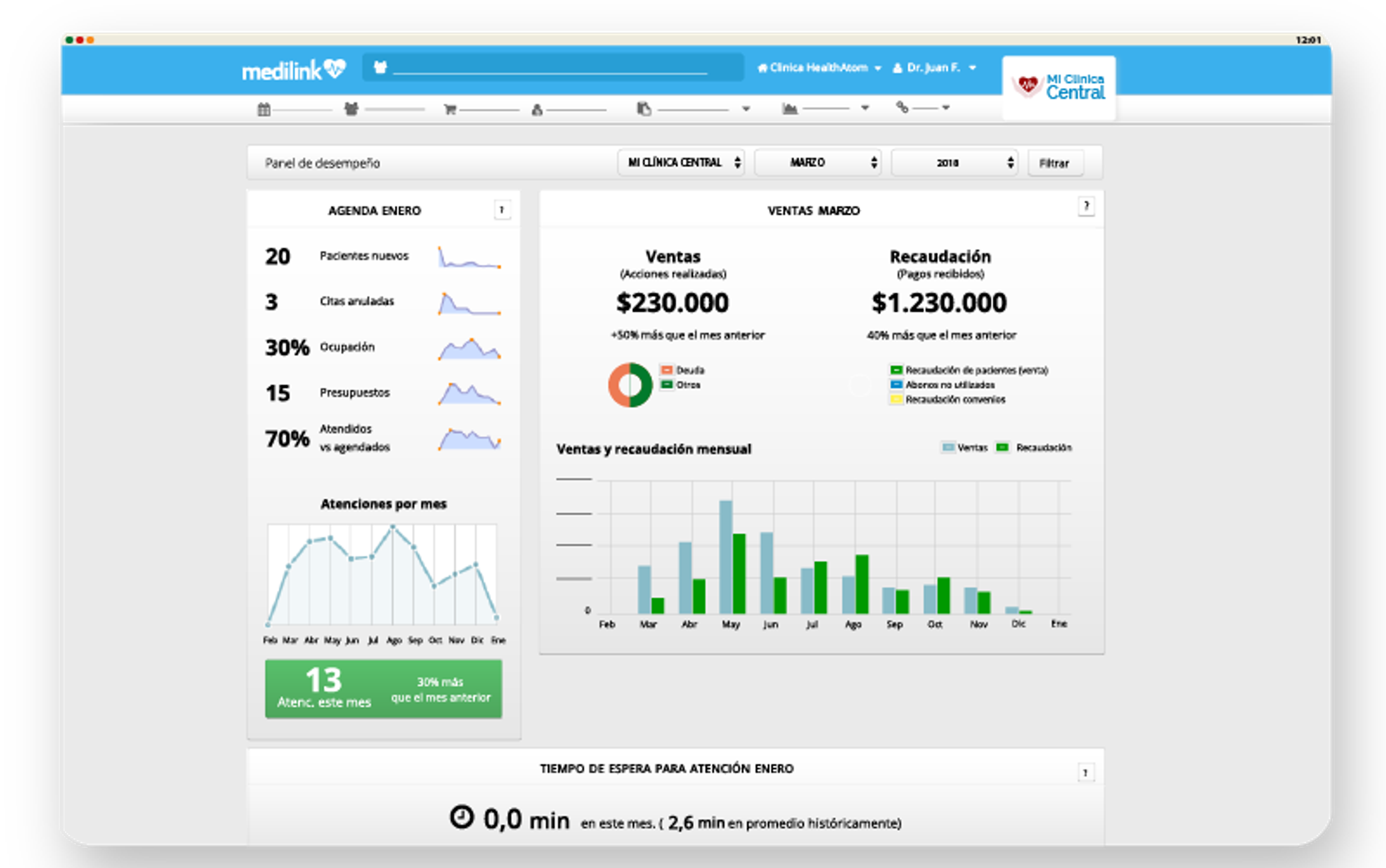The height and width of the screenshot is (868, 1386).
Task: Toggle Deuda legend entry
Action: point(682,370)
